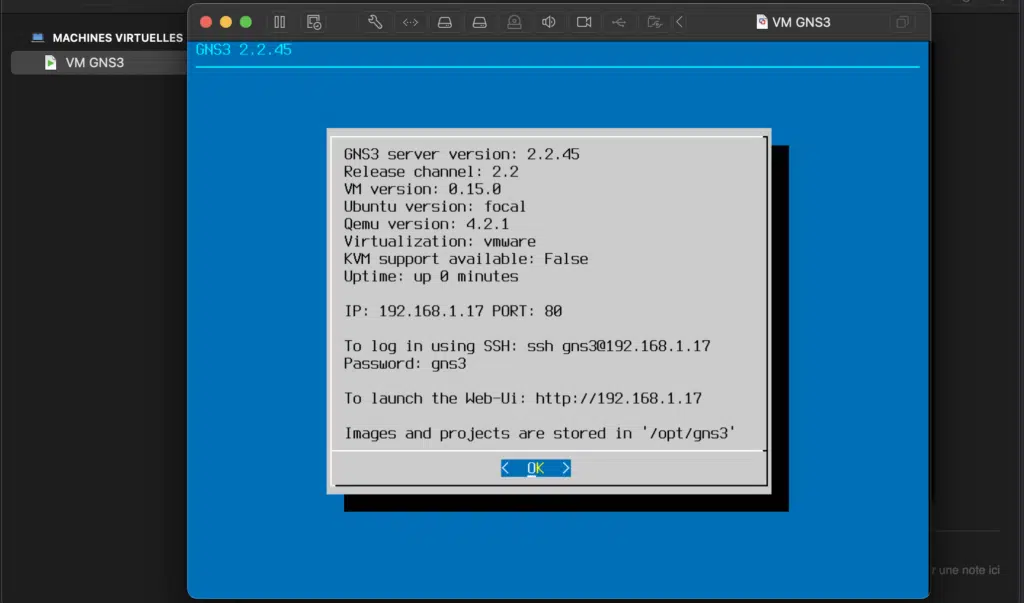Open the snapshots manager icon
1024x603 pixels.
[314, 22]
